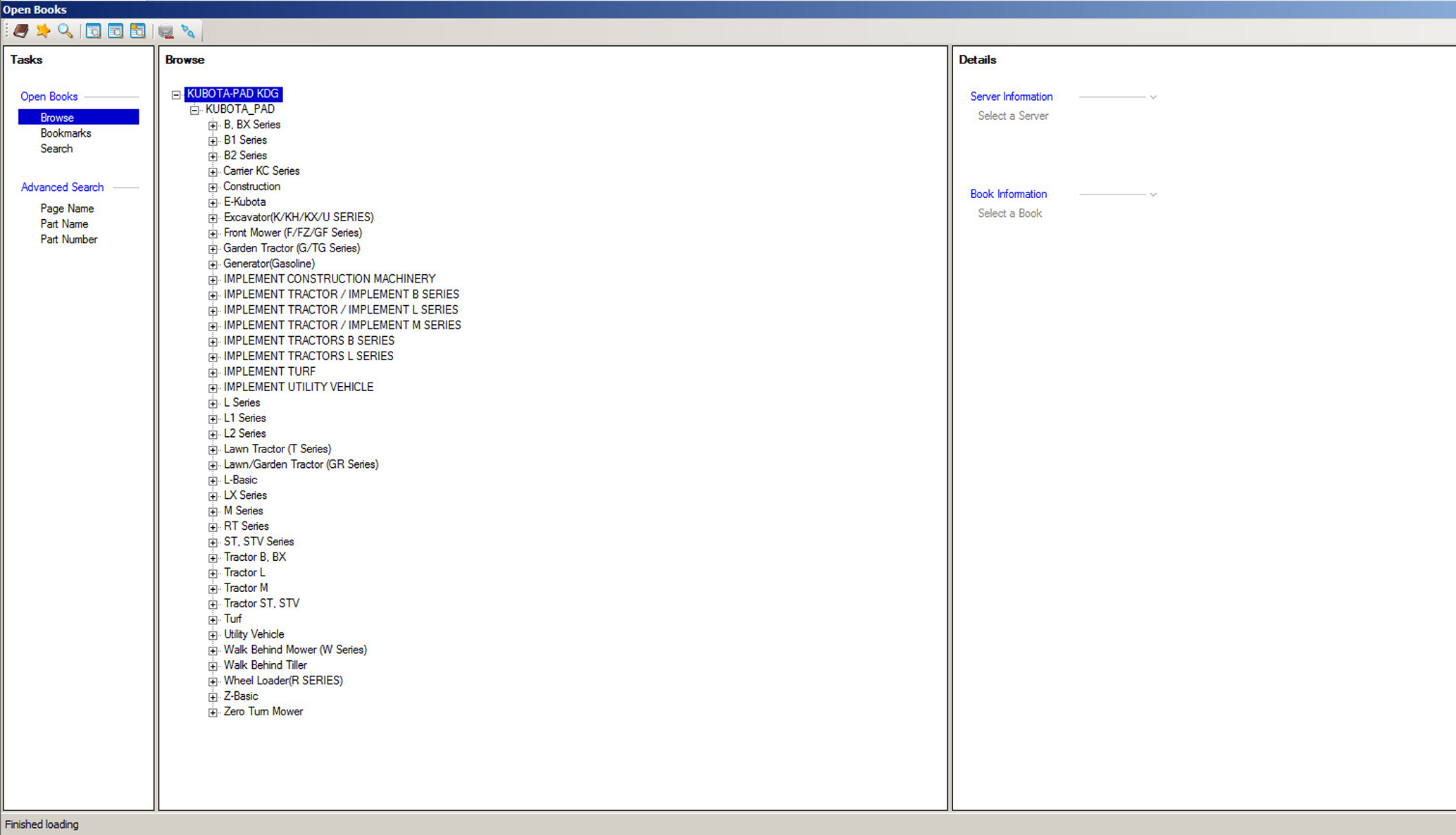The width and height of the screenshot is (1456, 835).
Task: Search by Page Name
Action: pyautogui.click(x=67, y=209)
